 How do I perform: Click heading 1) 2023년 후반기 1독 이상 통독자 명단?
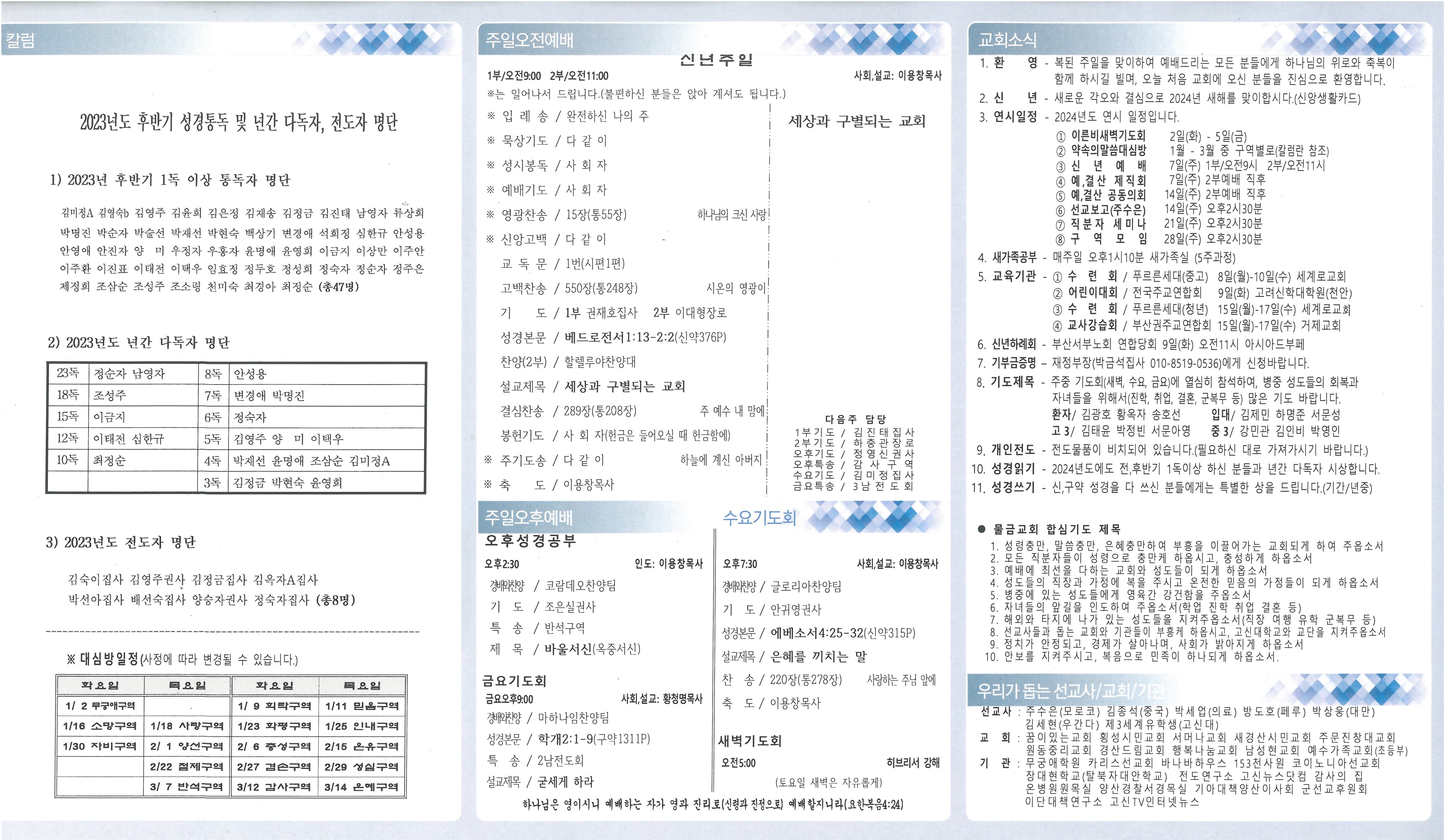170,181
